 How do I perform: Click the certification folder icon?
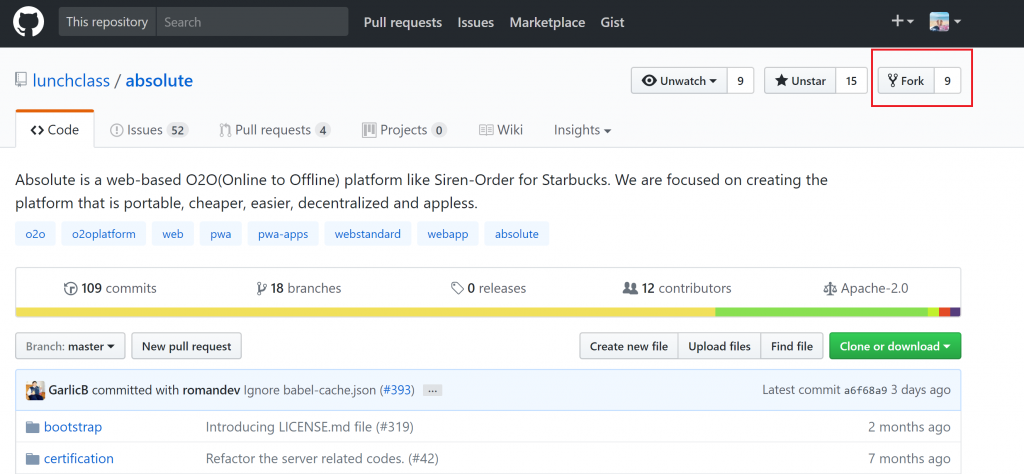pos(33,458)
